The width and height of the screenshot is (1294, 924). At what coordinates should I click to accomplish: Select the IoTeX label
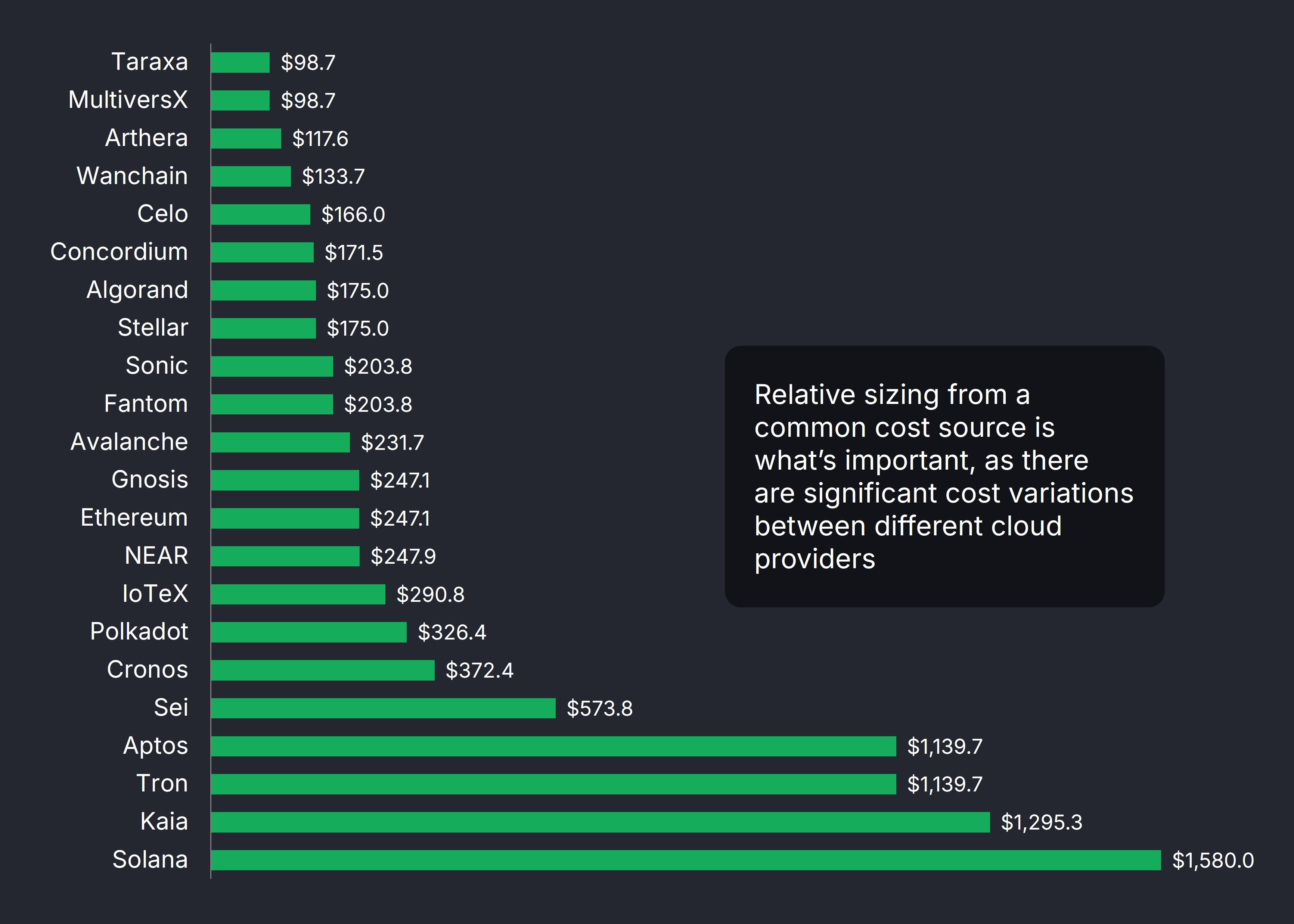(x=155, y=594)
